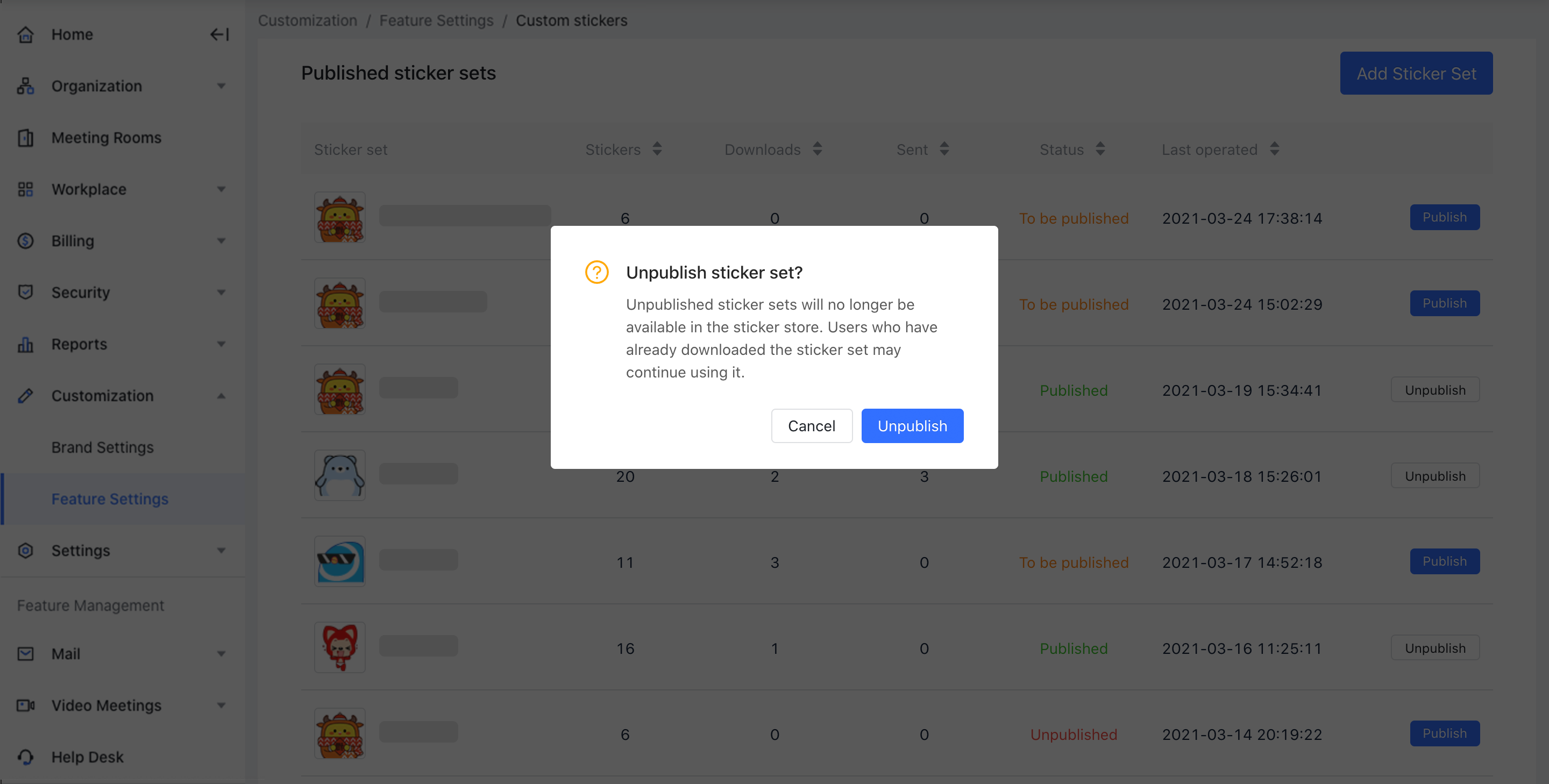Cancel the unpublish dialog
The image size is (1549, 784).
[811, 426]
